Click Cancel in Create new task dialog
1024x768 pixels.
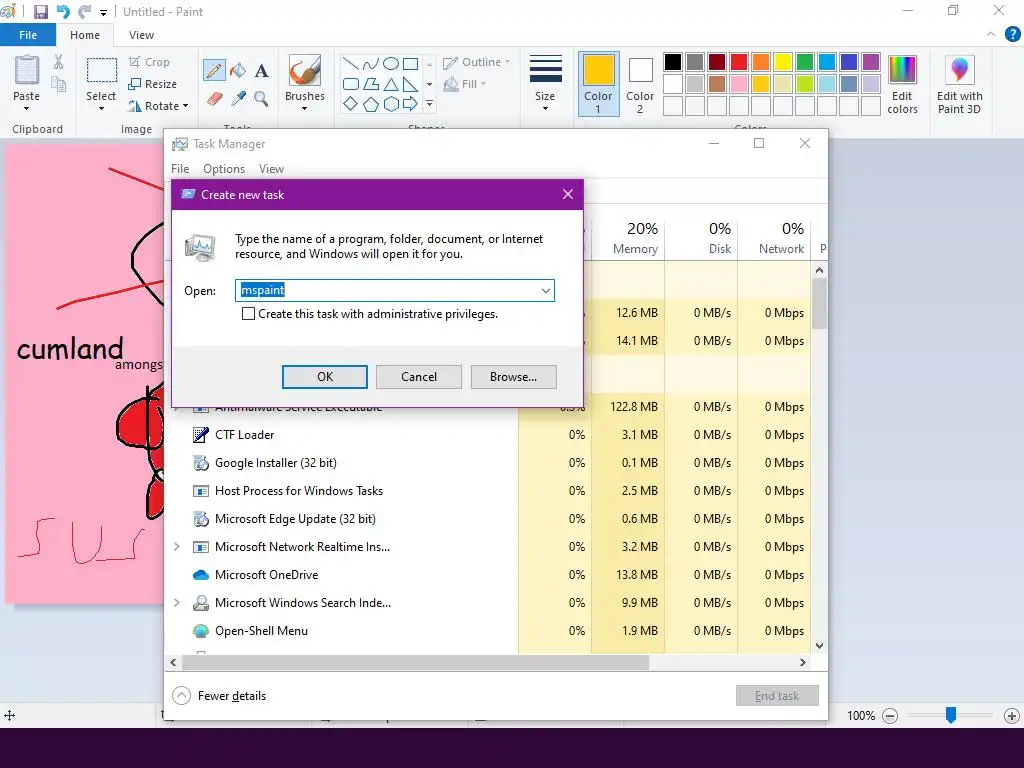[x=419, y=377]
